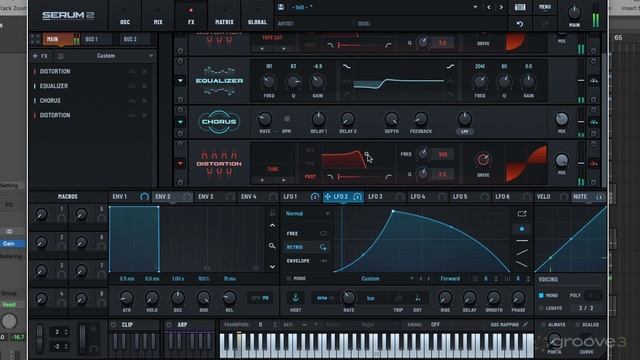Open the LFO Forward direction dropdown

tap(451, 279)
